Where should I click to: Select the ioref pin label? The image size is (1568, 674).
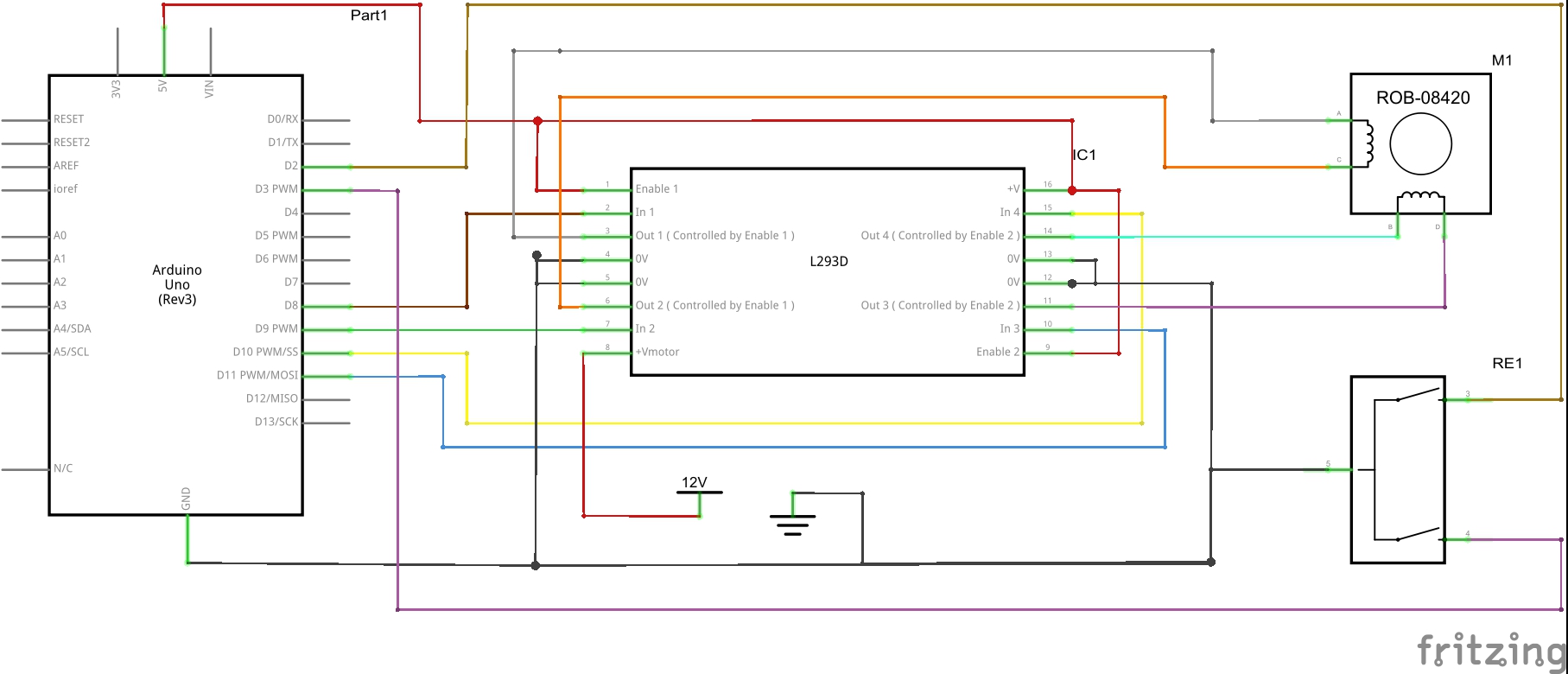pos(66,189)
